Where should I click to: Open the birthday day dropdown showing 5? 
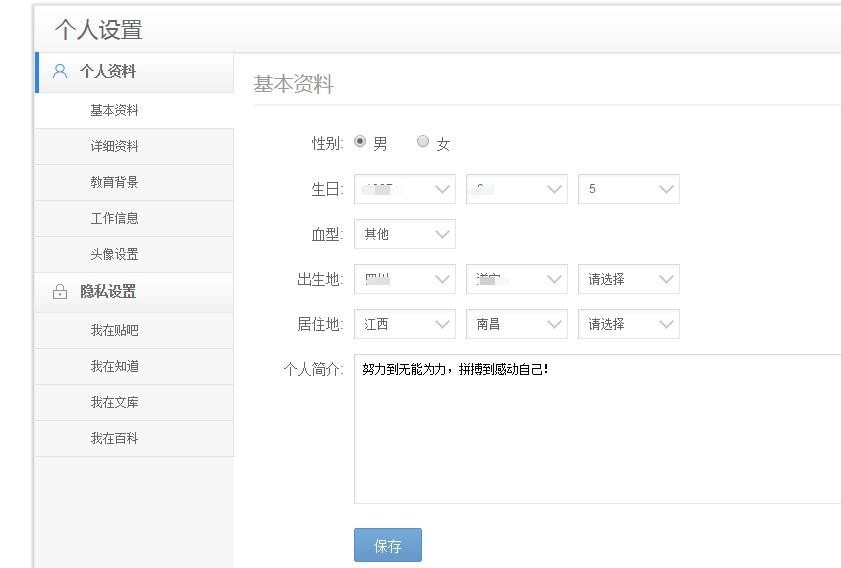point(629,189)
